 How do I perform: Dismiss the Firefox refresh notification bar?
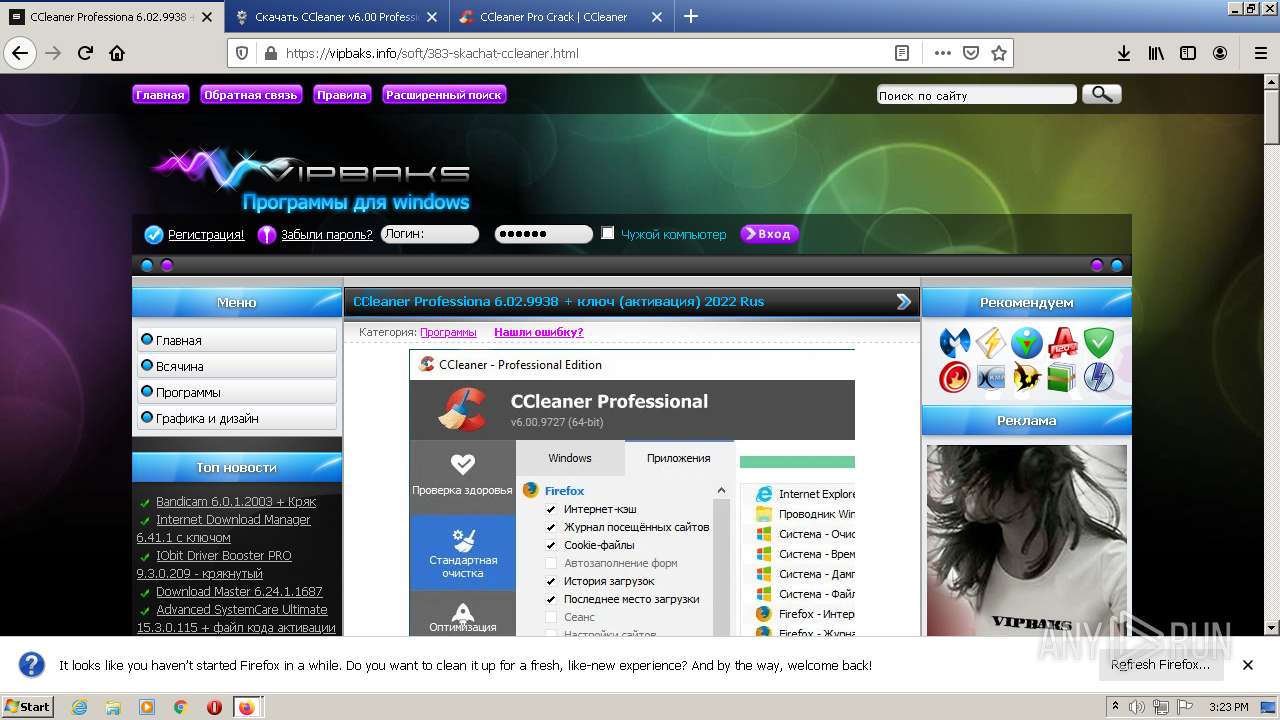tap(1247, 665)
